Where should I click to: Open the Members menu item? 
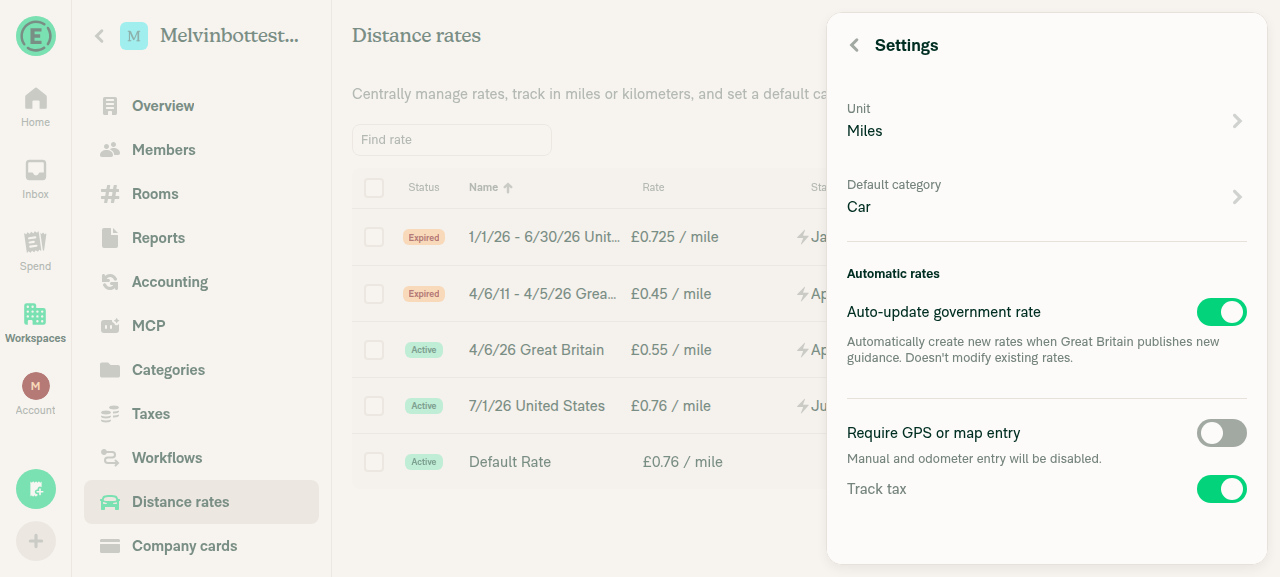click(x=201, y=150)
